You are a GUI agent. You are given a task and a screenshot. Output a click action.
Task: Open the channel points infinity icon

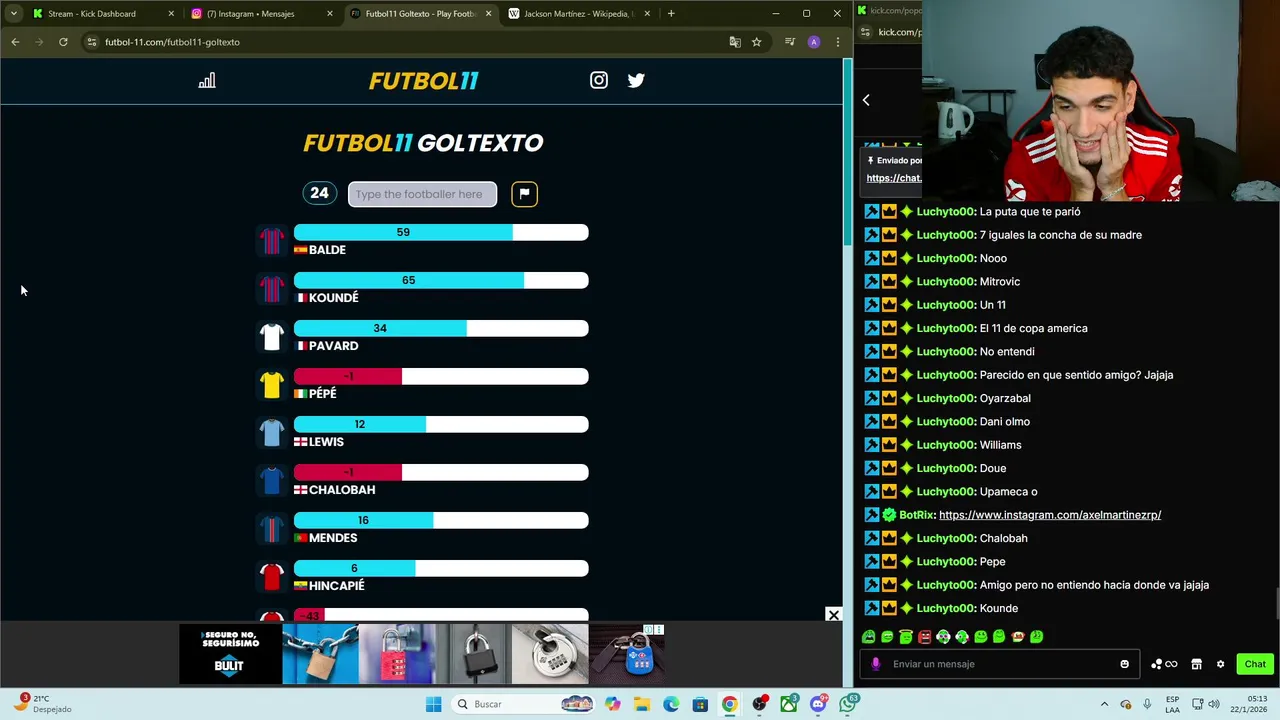click(x=1164, y=664)
